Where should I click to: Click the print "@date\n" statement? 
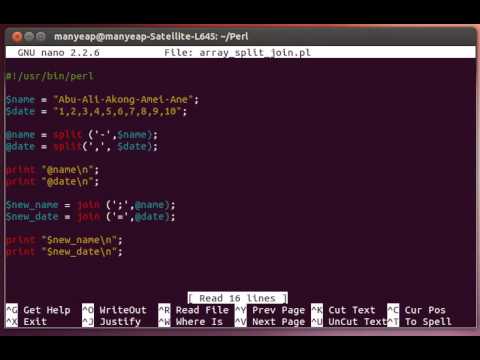pyautogui.click(x=52, y=181)
